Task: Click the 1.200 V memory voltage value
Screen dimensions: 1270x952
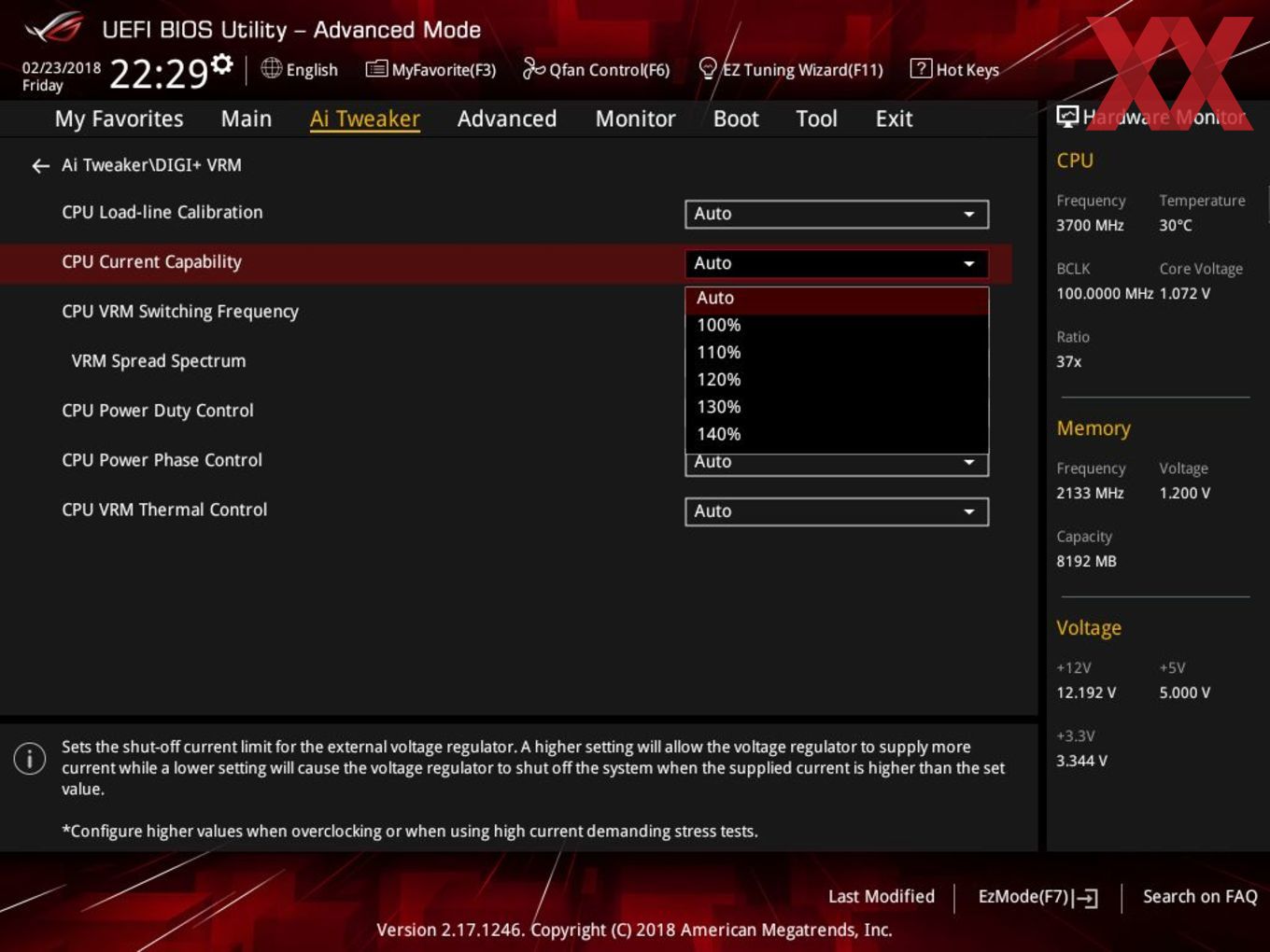Action: [1185, 493]
